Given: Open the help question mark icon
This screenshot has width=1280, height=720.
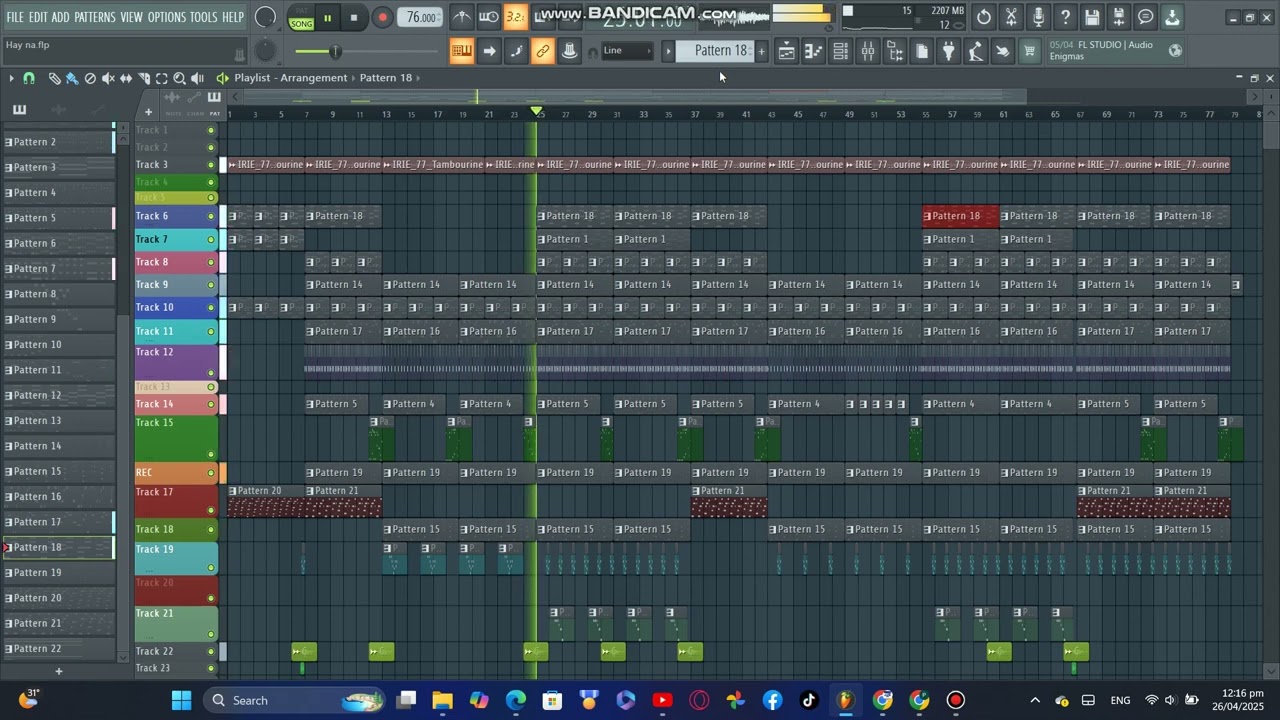Looking at the screenshot, I should pyautogui.click(x=1065, y=17).
